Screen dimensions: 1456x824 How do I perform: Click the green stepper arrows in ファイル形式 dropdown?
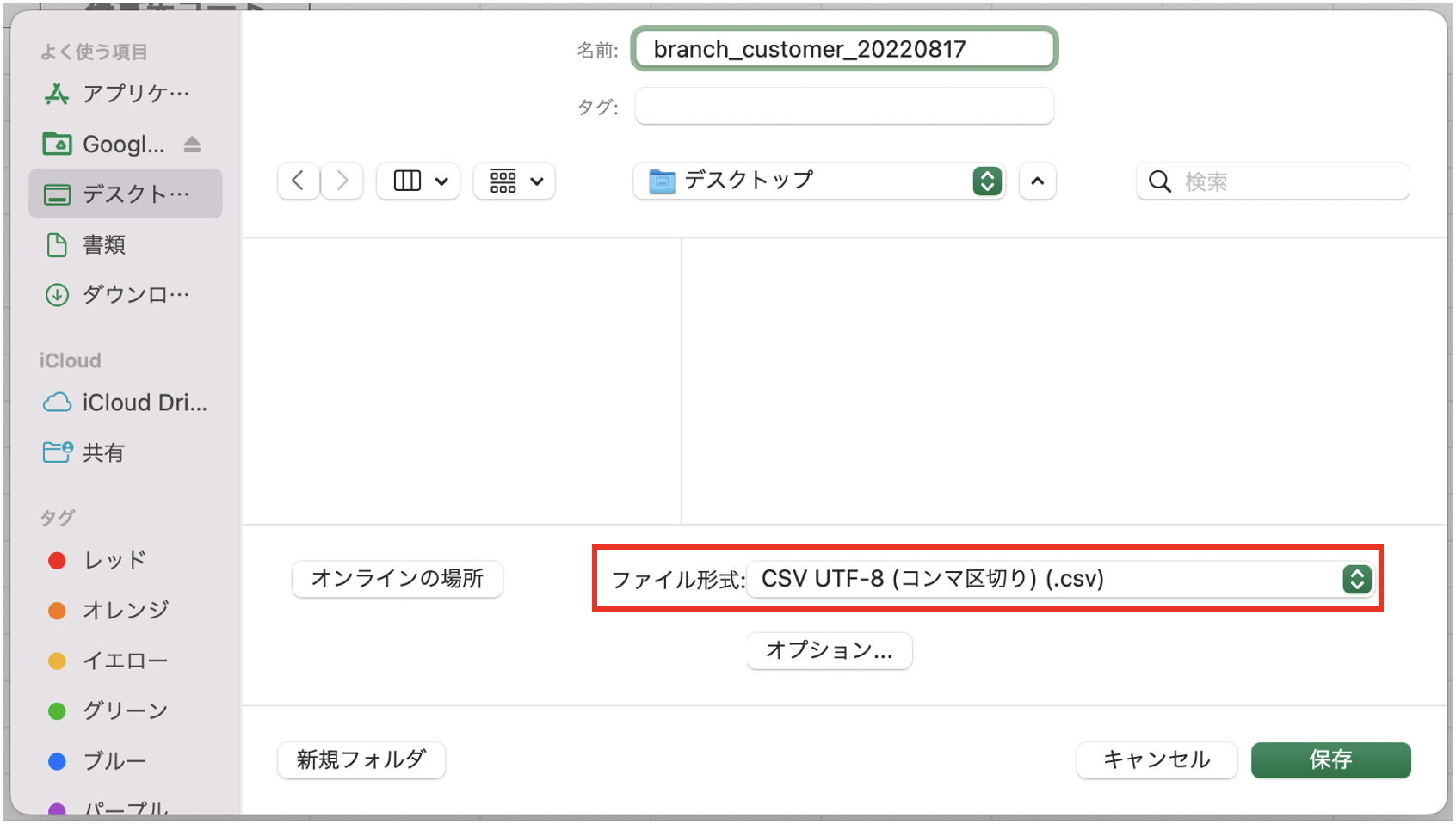click(x=1357, y=579)
